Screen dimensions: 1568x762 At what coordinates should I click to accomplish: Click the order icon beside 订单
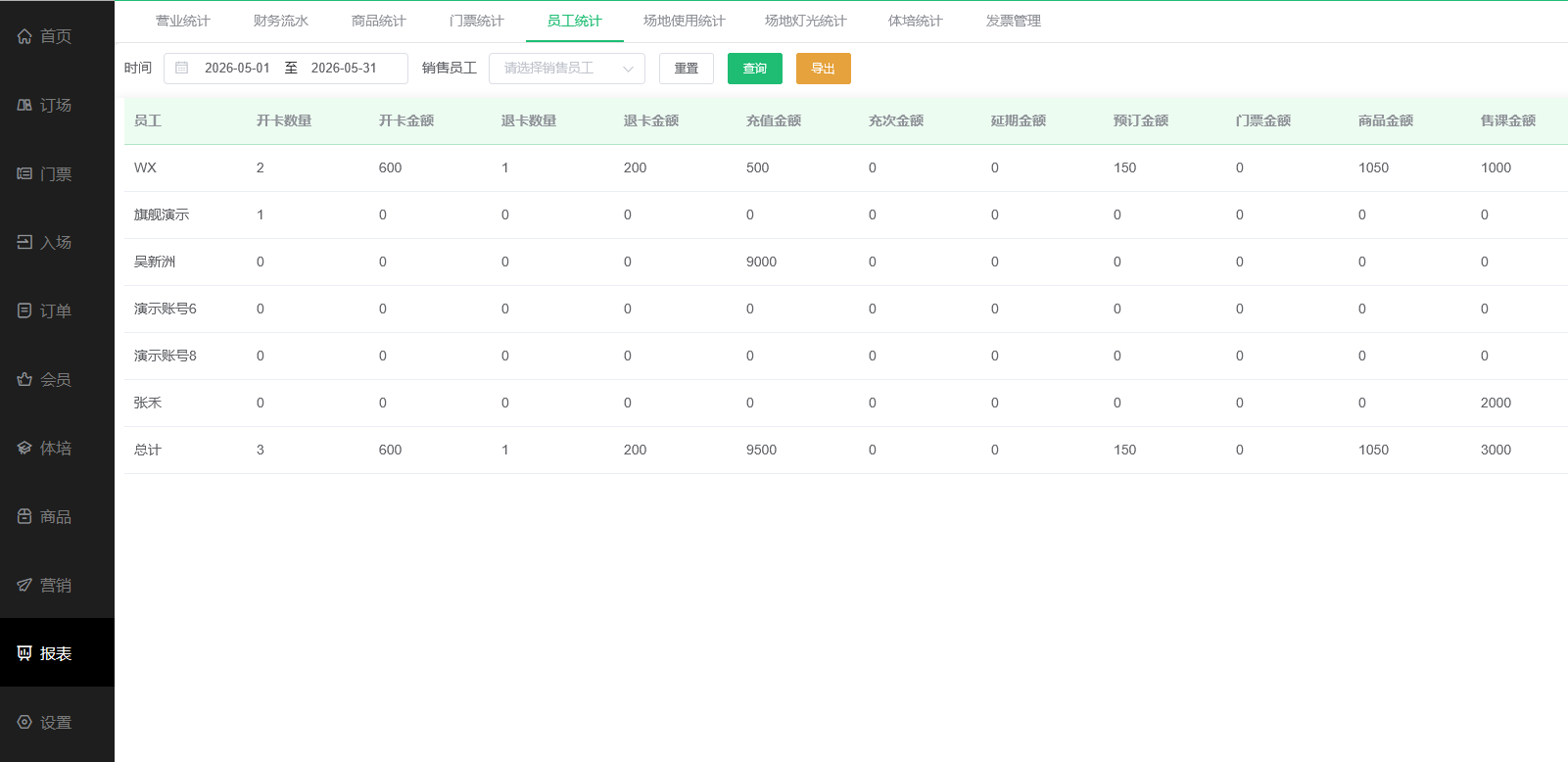coord(24,310)
